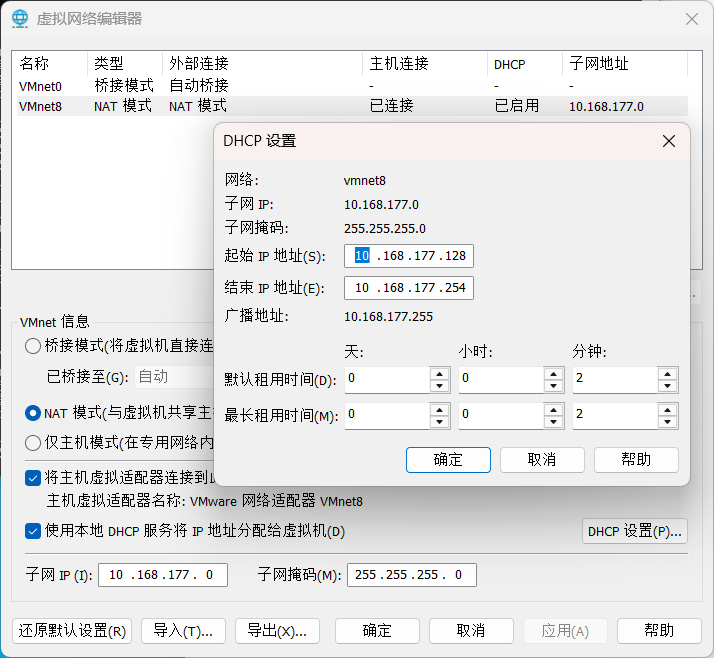
Task: Open DHCP 设置(P)... button
Action: tap(635, 531)
